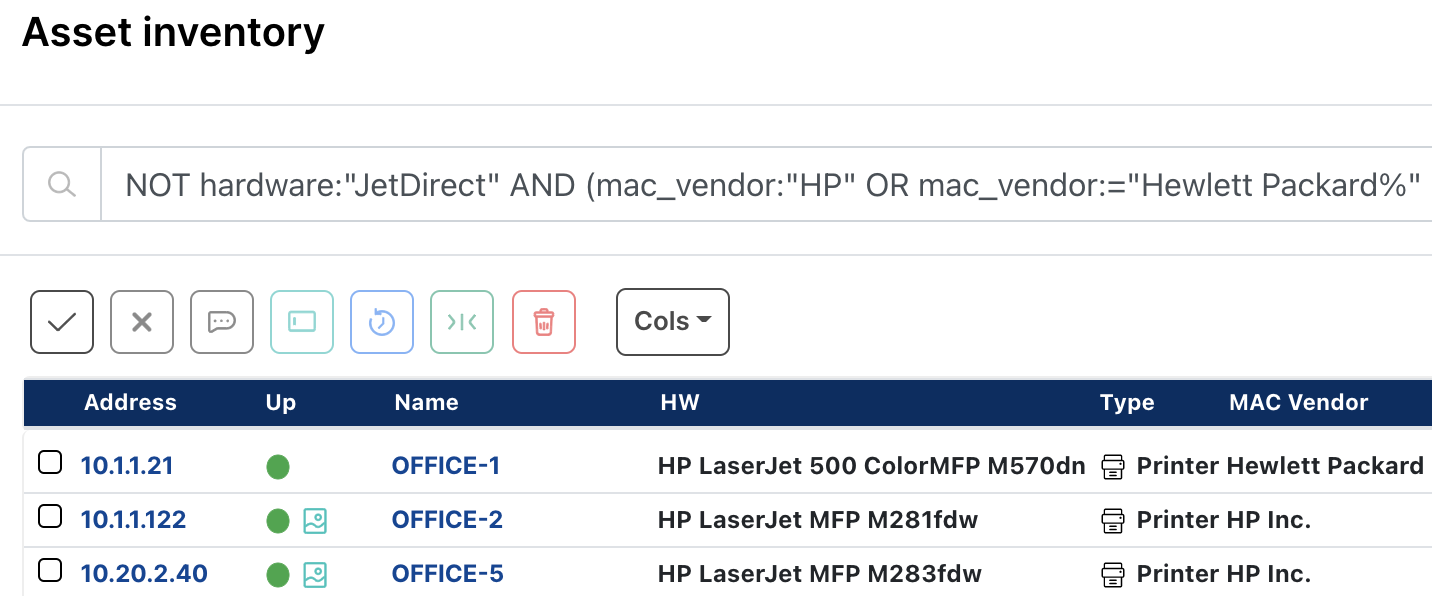Open the Cols dropdown
The width and height of the screenshot is (1432, 596).
point(672,321)
